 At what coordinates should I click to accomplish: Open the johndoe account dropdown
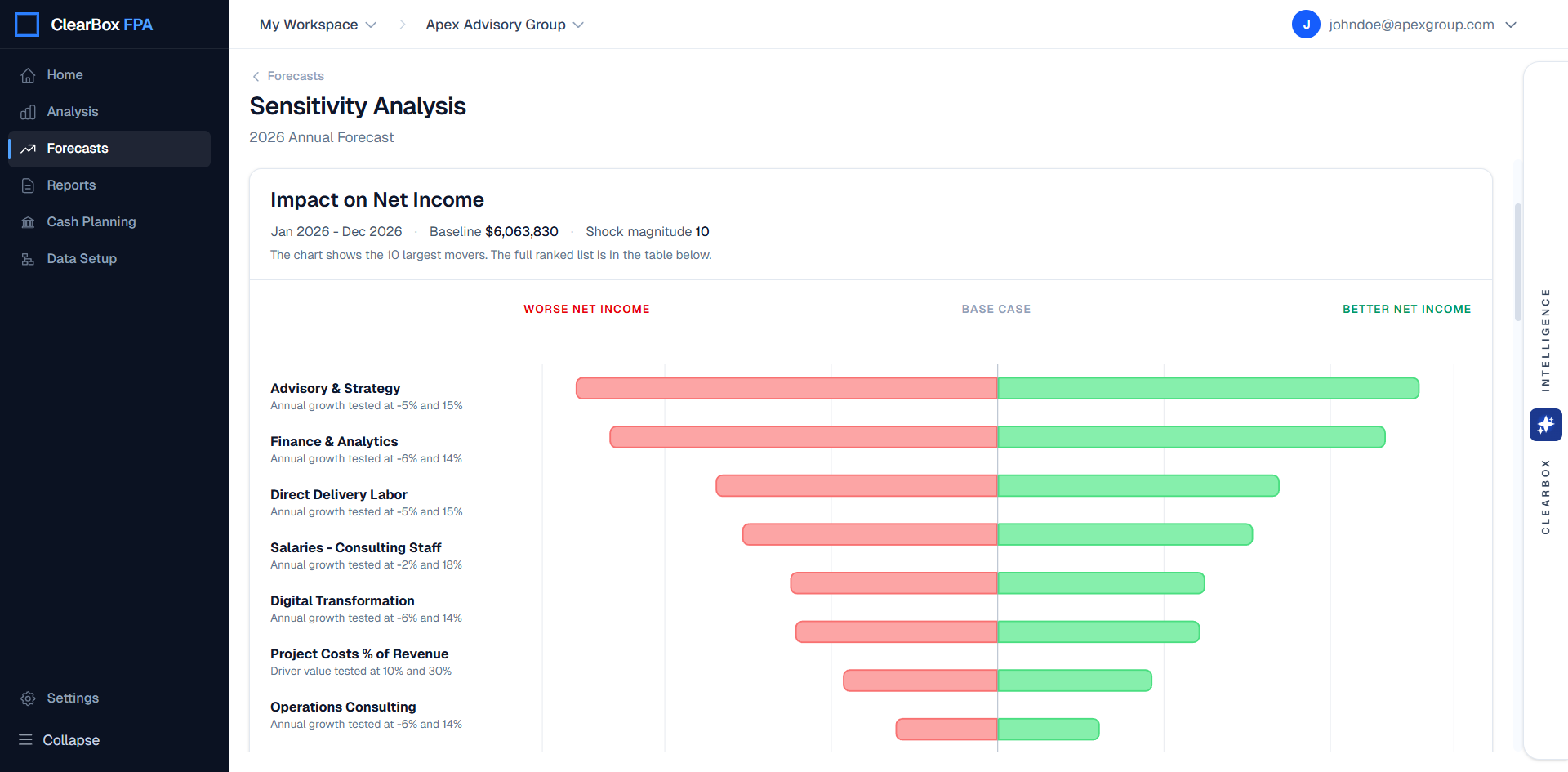coord(1424,25)
